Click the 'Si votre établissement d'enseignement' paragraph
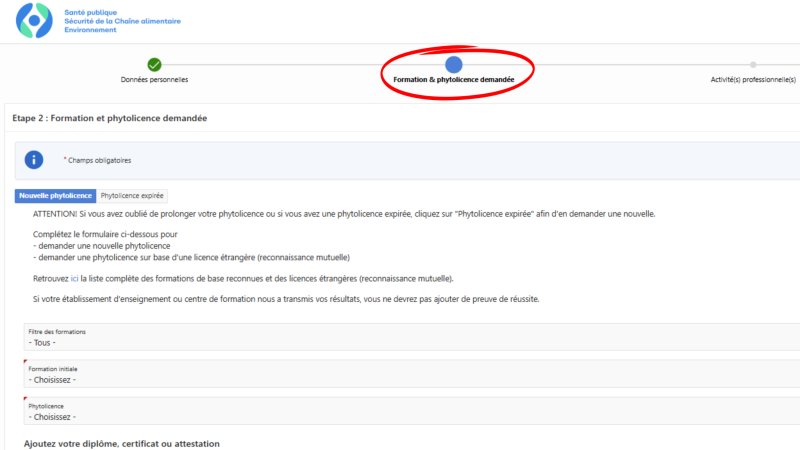Viewport: 800px width, 450px height. pos(286,299)
